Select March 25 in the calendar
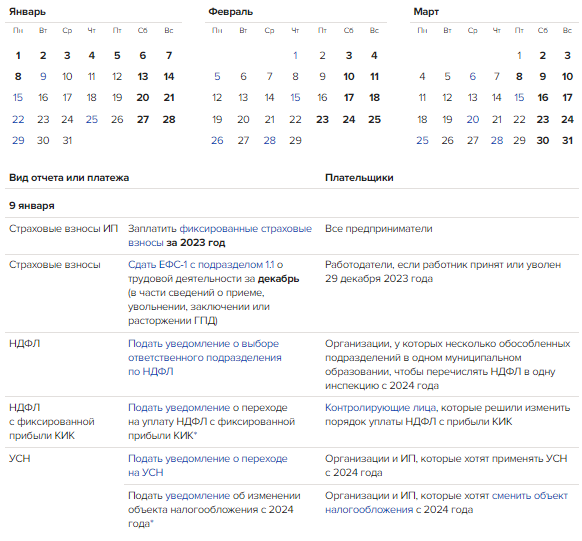Image resolution: width=582 pixels, height=541 pixels. point(422,141)
